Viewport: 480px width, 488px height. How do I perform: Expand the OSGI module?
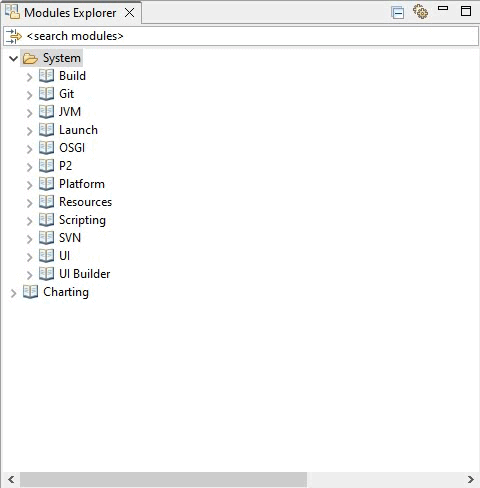pos(30,149)
